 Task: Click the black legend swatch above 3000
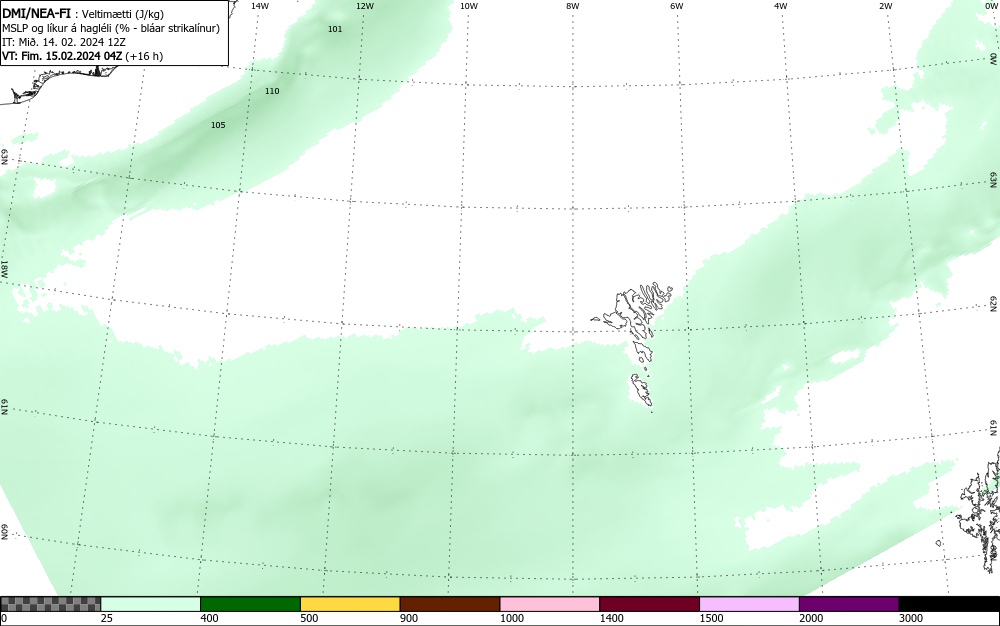coord(949,604)
